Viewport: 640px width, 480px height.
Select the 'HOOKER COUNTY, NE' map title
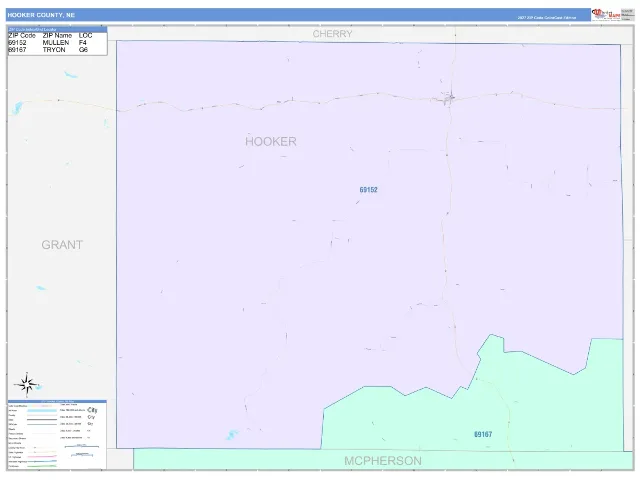point(41,15)
